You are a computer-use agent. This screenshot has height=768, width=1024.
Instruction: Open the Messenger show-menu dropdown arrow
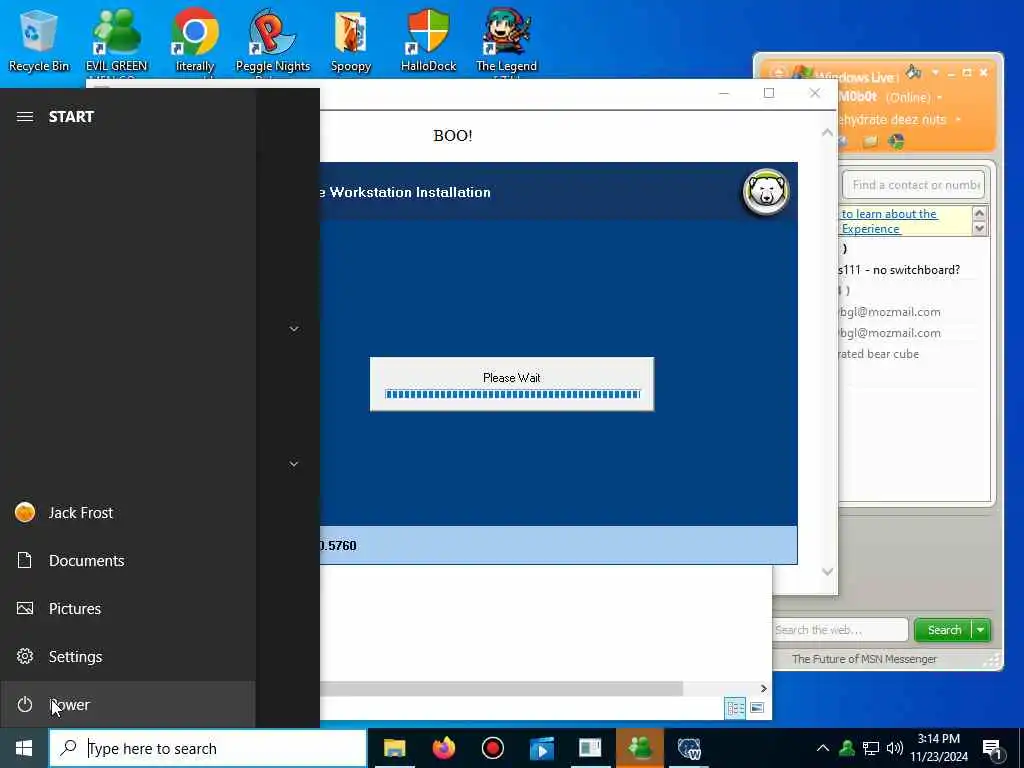[x=935, y=72]
